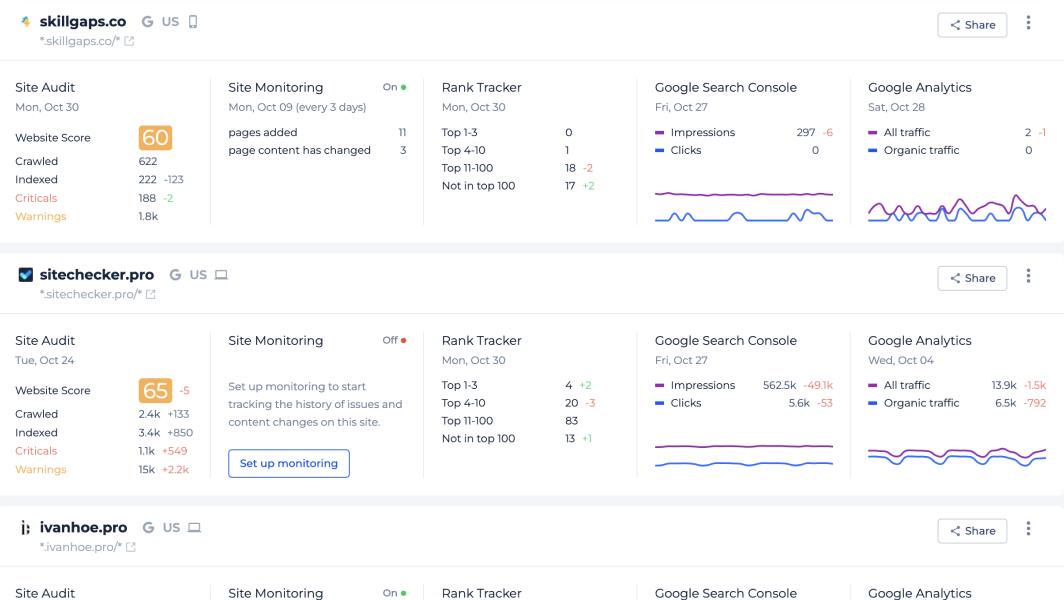This screenshot has height=600, width=1064.
Task: Click the Search Console chart for skillgaps.co
Action: point(744,206)
